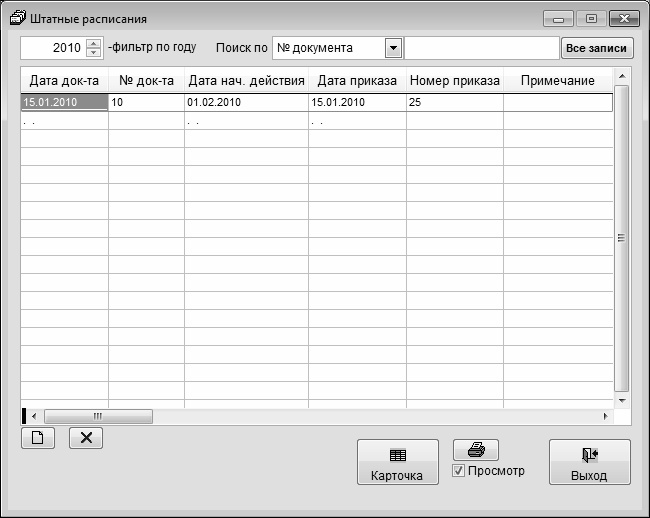Click the delete record X icon
This screenshot has height=518, width=650.
click(x=85, y=438)
